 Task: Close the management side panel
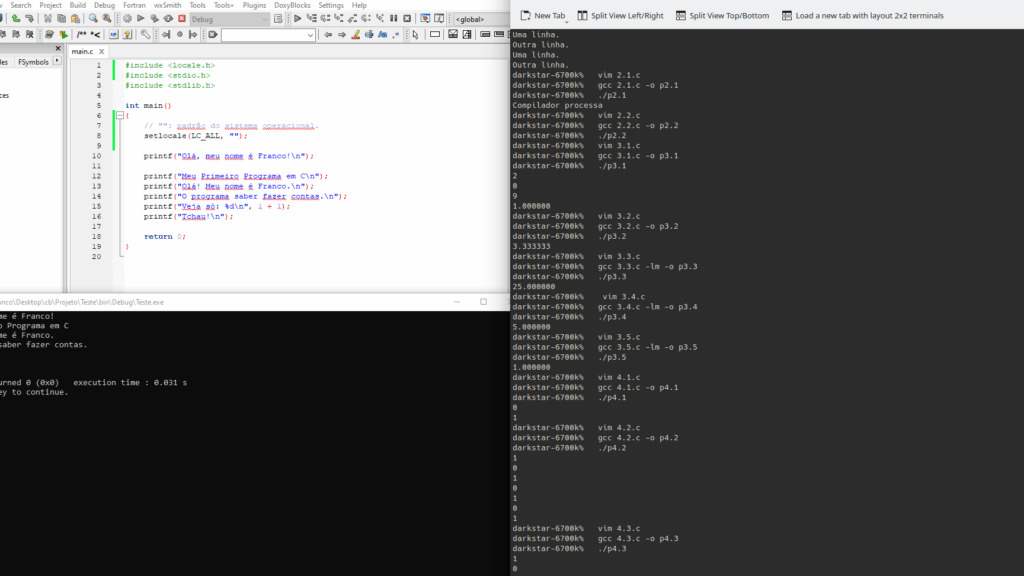pyautogui.click(x=58, y=48)
